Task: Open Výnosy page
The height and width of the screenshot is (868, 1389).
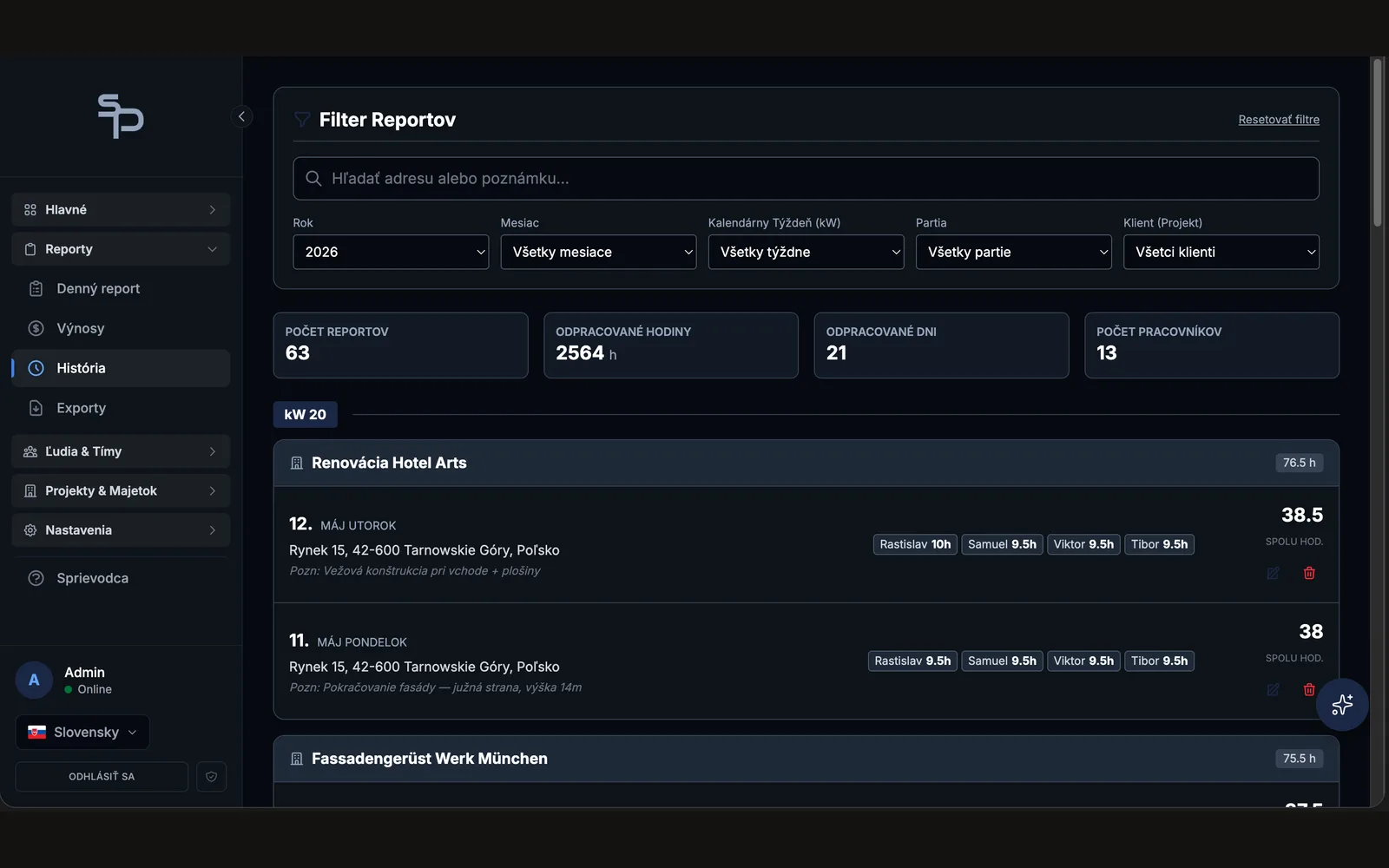Action: click(121, 328)
